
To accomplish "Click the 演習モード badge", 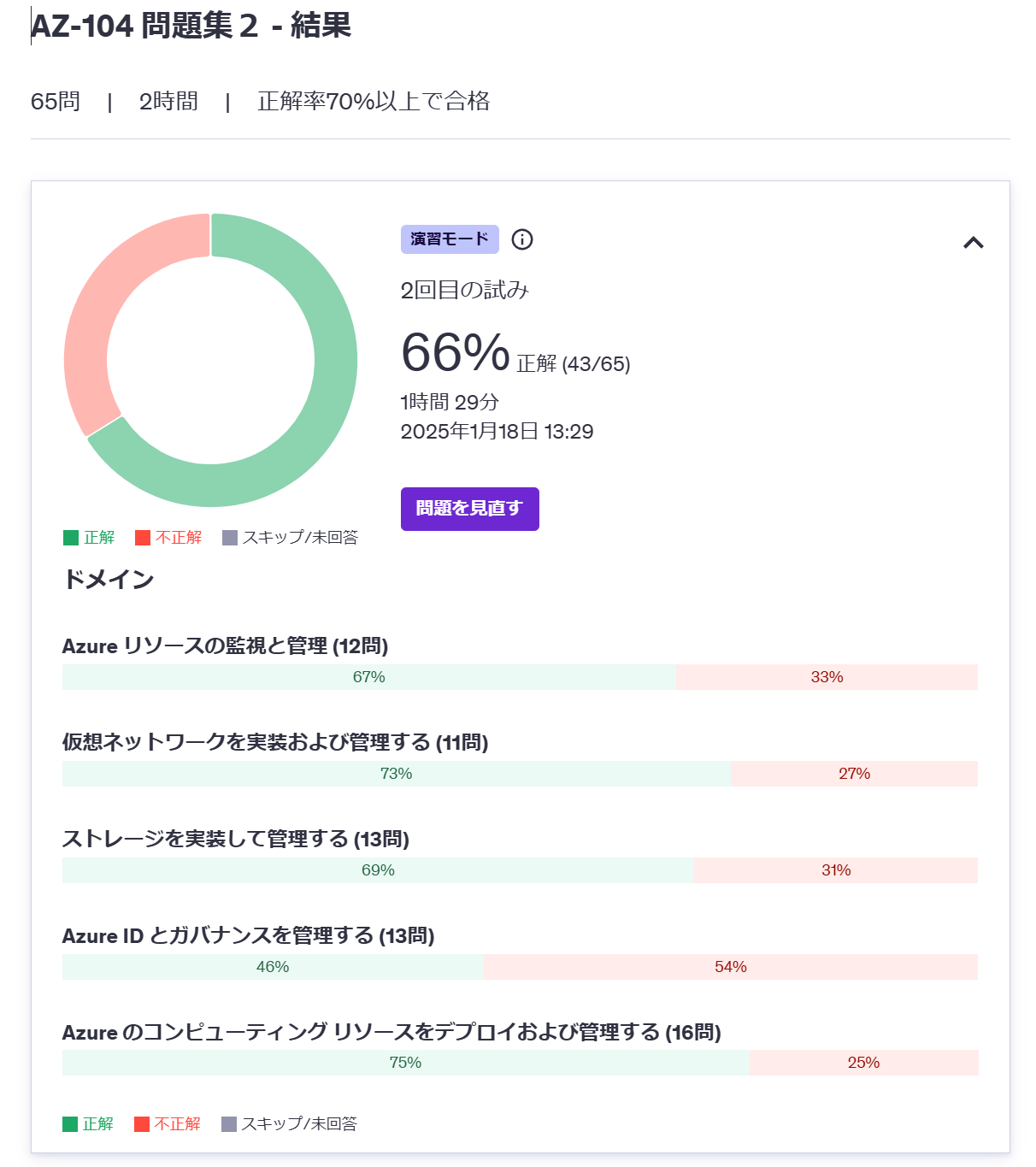I will coord(450,239).
